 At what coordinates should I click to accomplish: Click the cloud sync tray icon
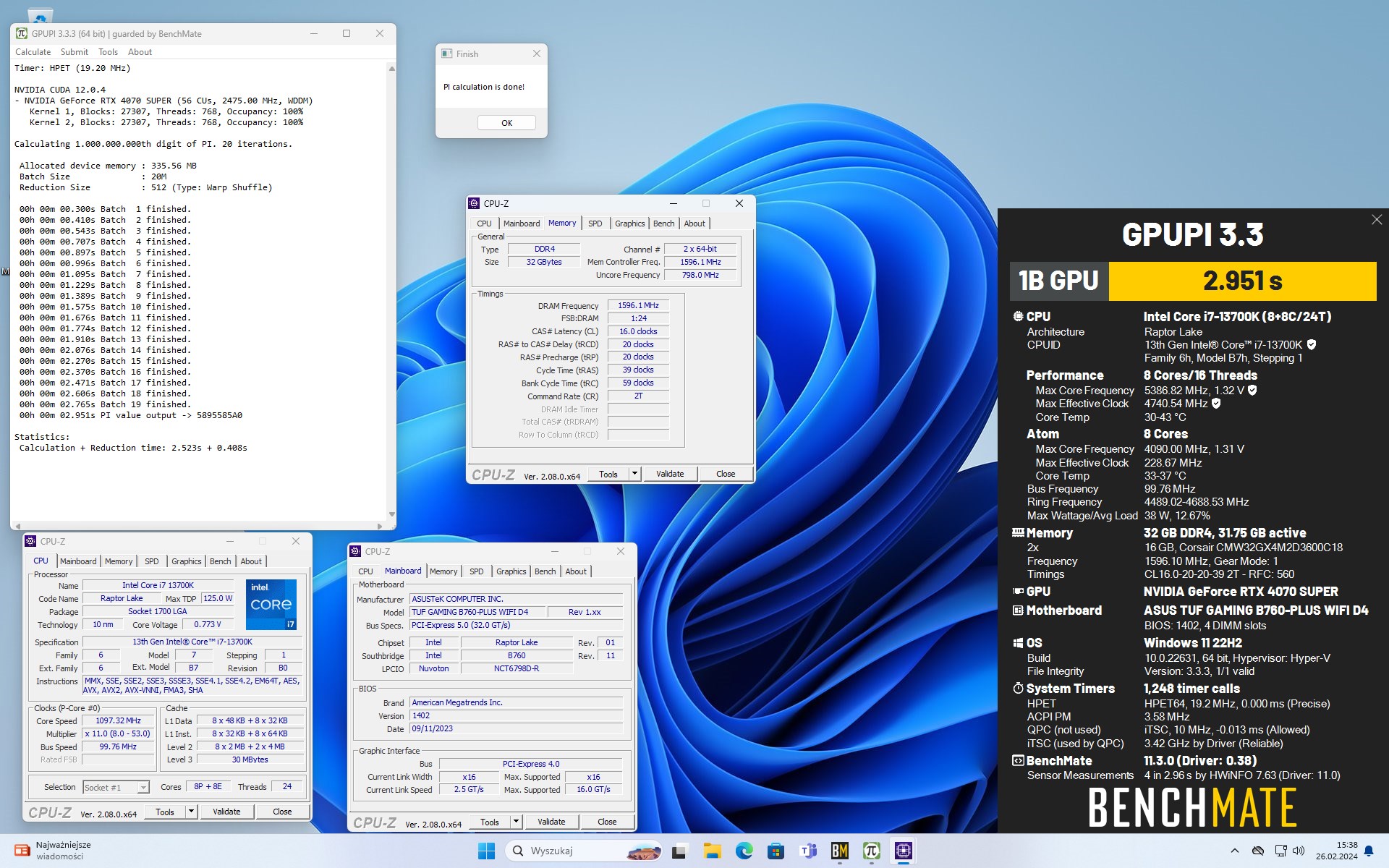point(1258,851)
